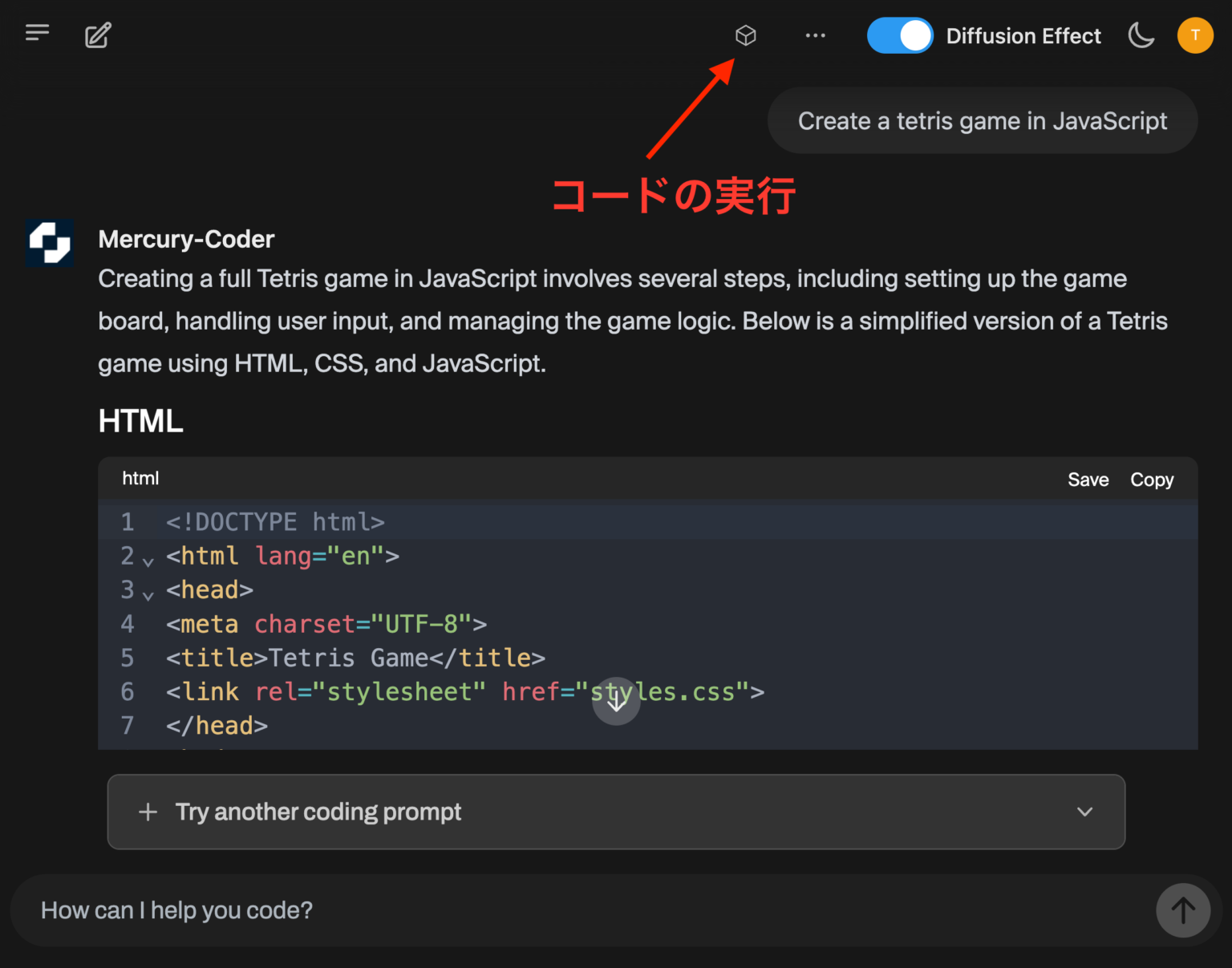Collapse the head section at line 3
1232x968 pixels.
pyautogui.click(x=148, y=596)
